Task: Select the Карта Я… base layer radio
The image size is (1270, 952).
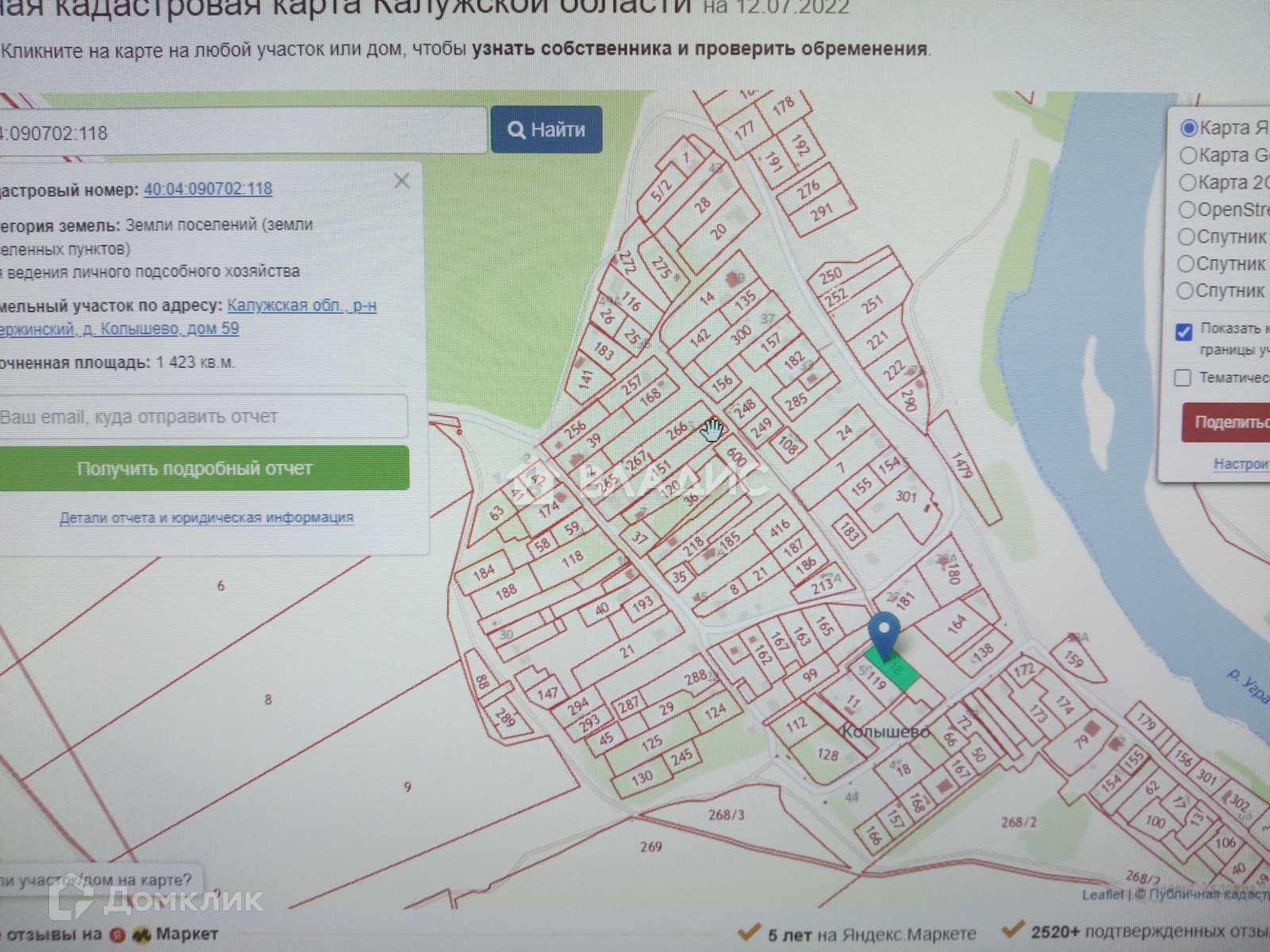Action: (x=1188, y=128)
